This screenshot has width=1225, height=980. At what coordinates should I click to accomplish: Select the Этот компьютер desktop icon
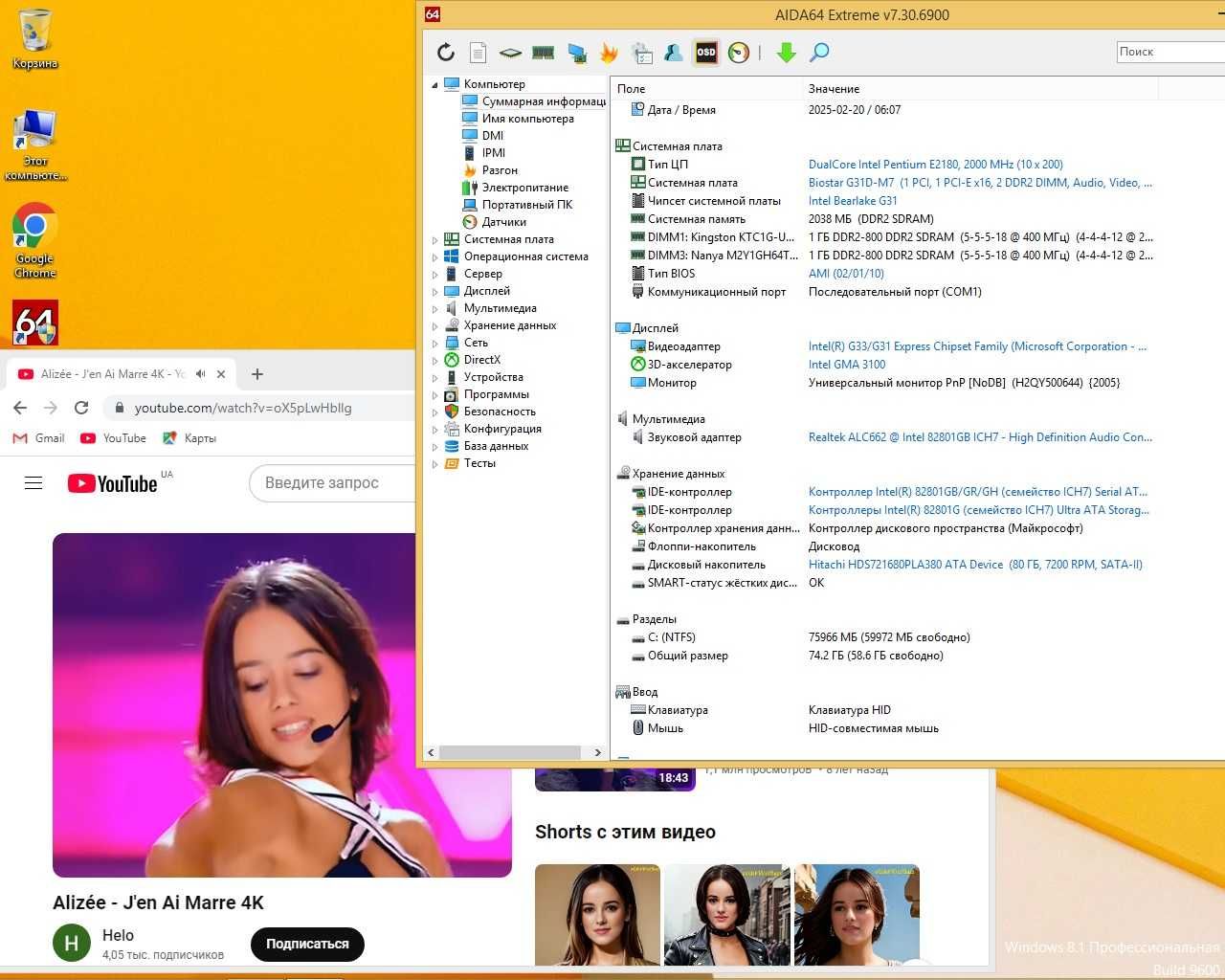tap(35, 144)
